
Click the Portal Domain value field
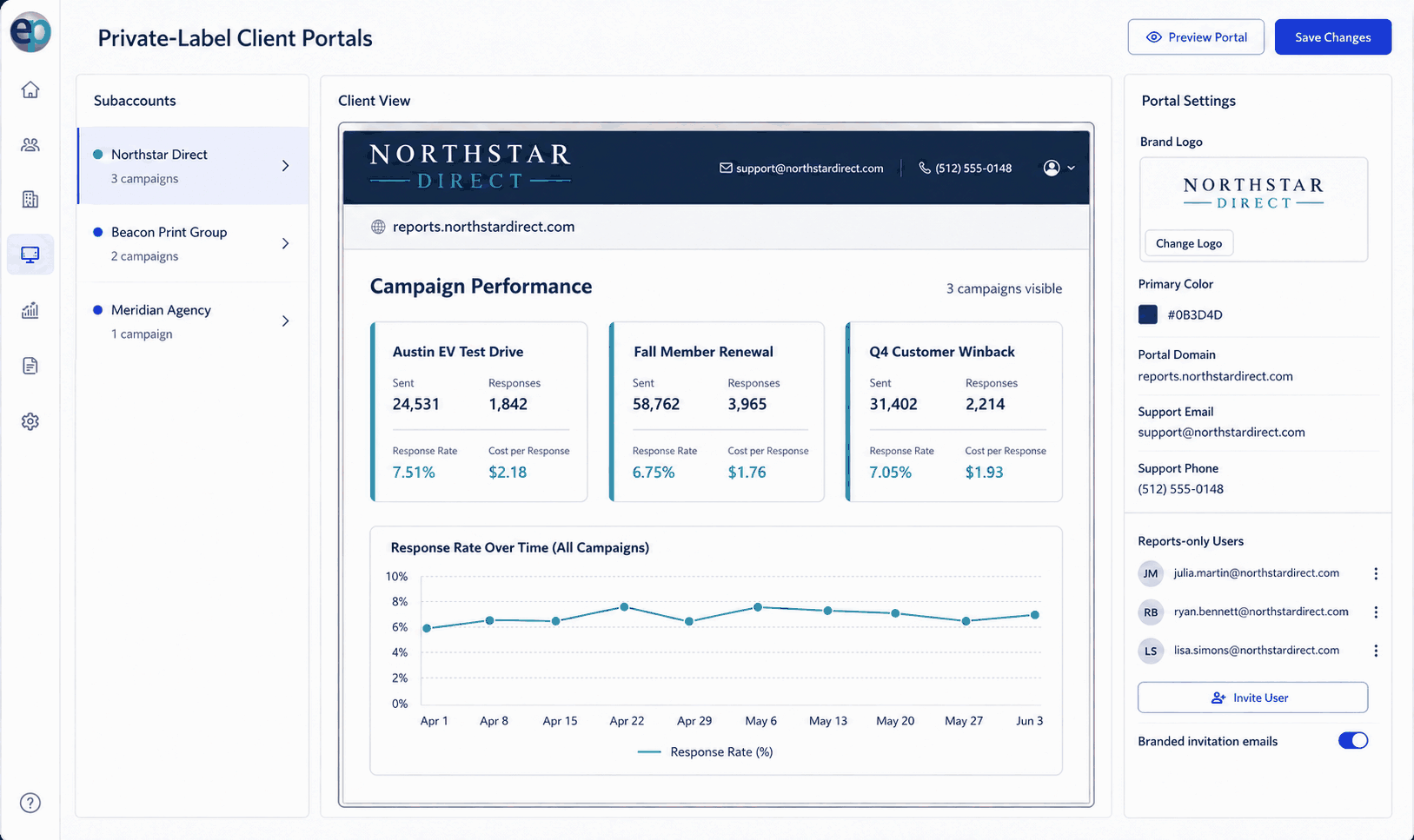[x=1215, y=376]
